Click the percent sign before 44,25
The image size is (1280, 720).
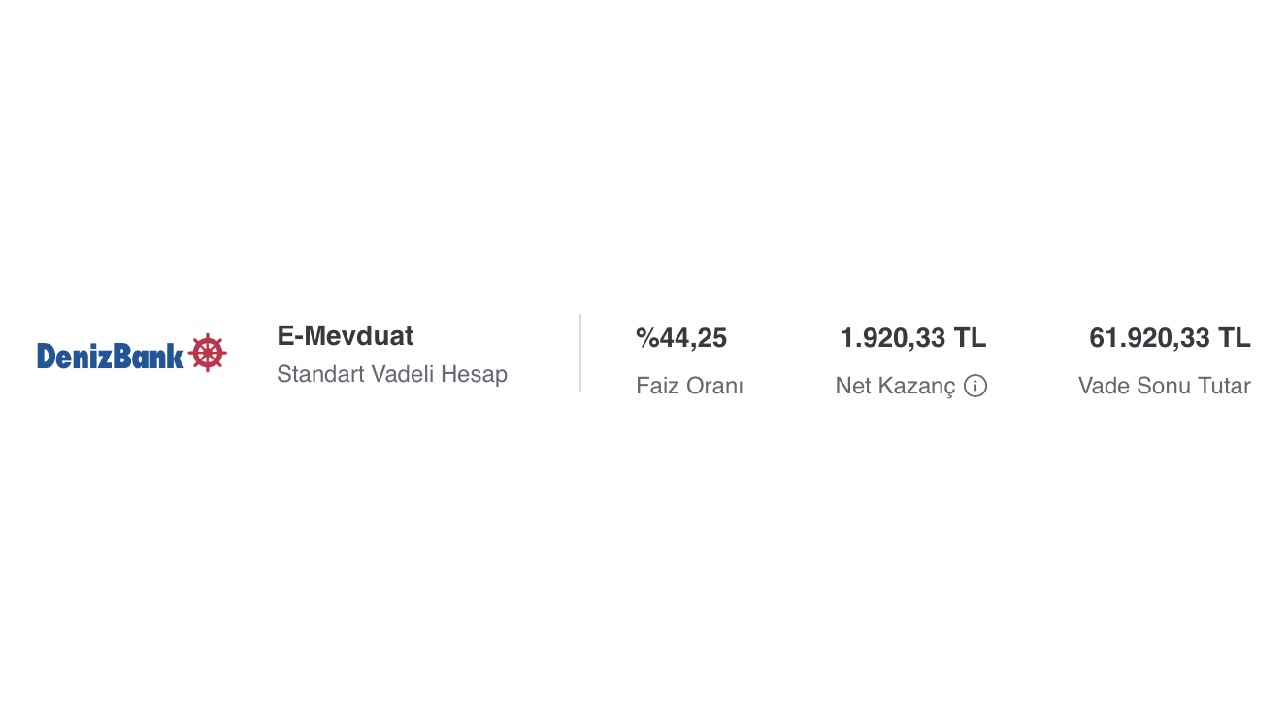[647, 338]
